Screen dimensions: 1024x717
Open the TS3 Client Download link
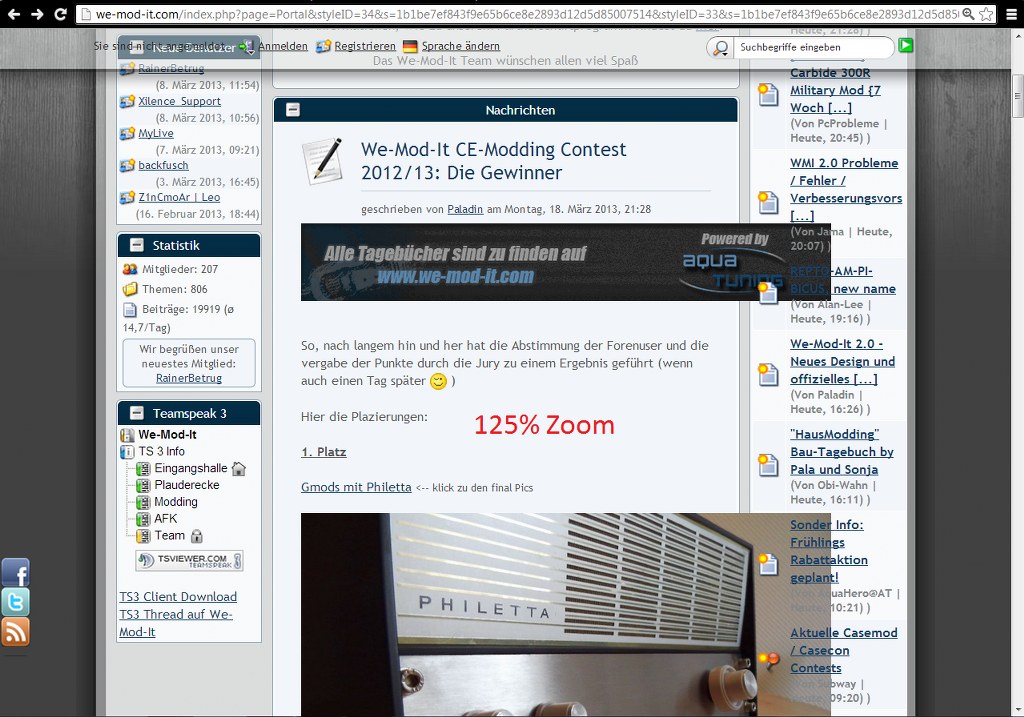(178, 597)
